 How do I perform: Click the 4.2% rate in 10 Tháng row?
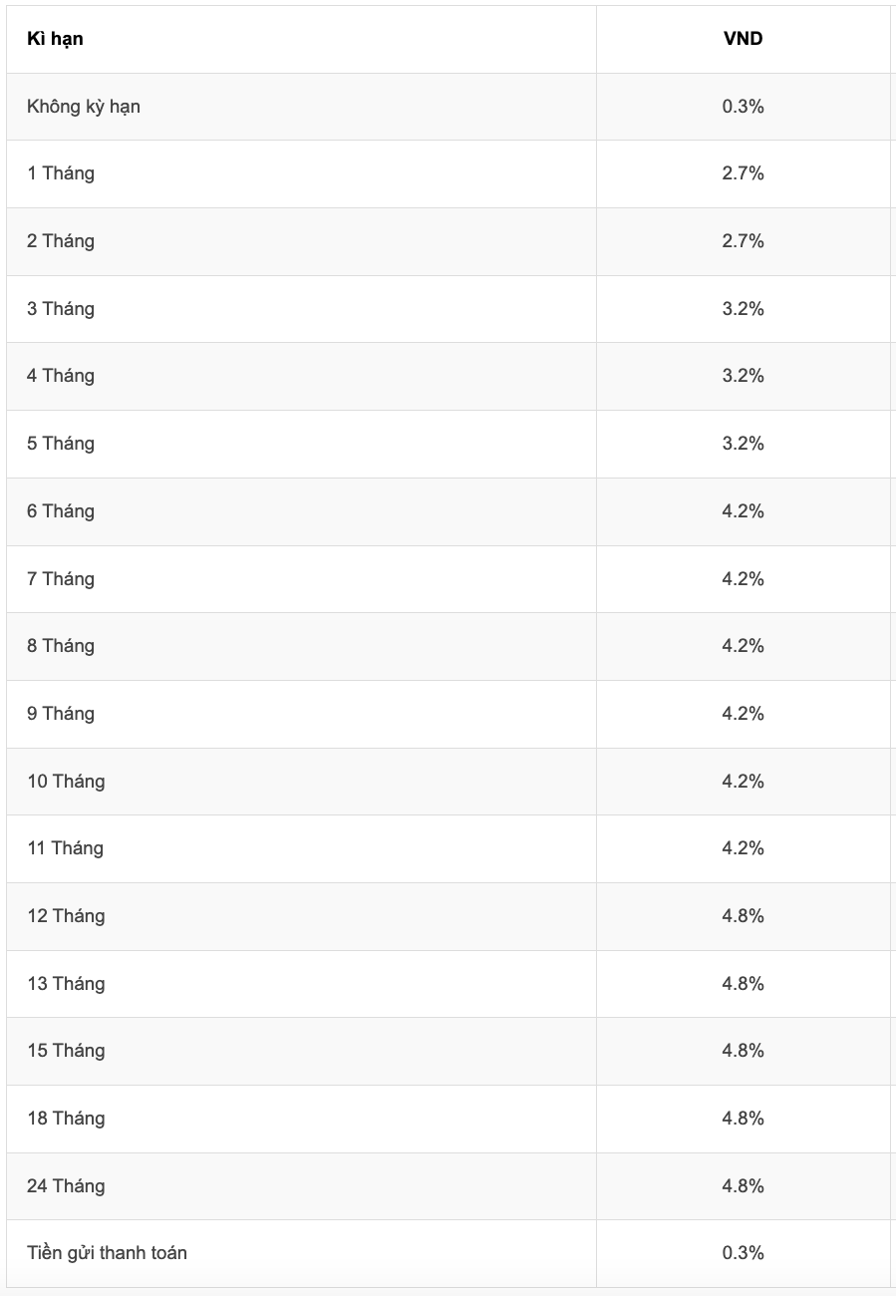[743, 781]
